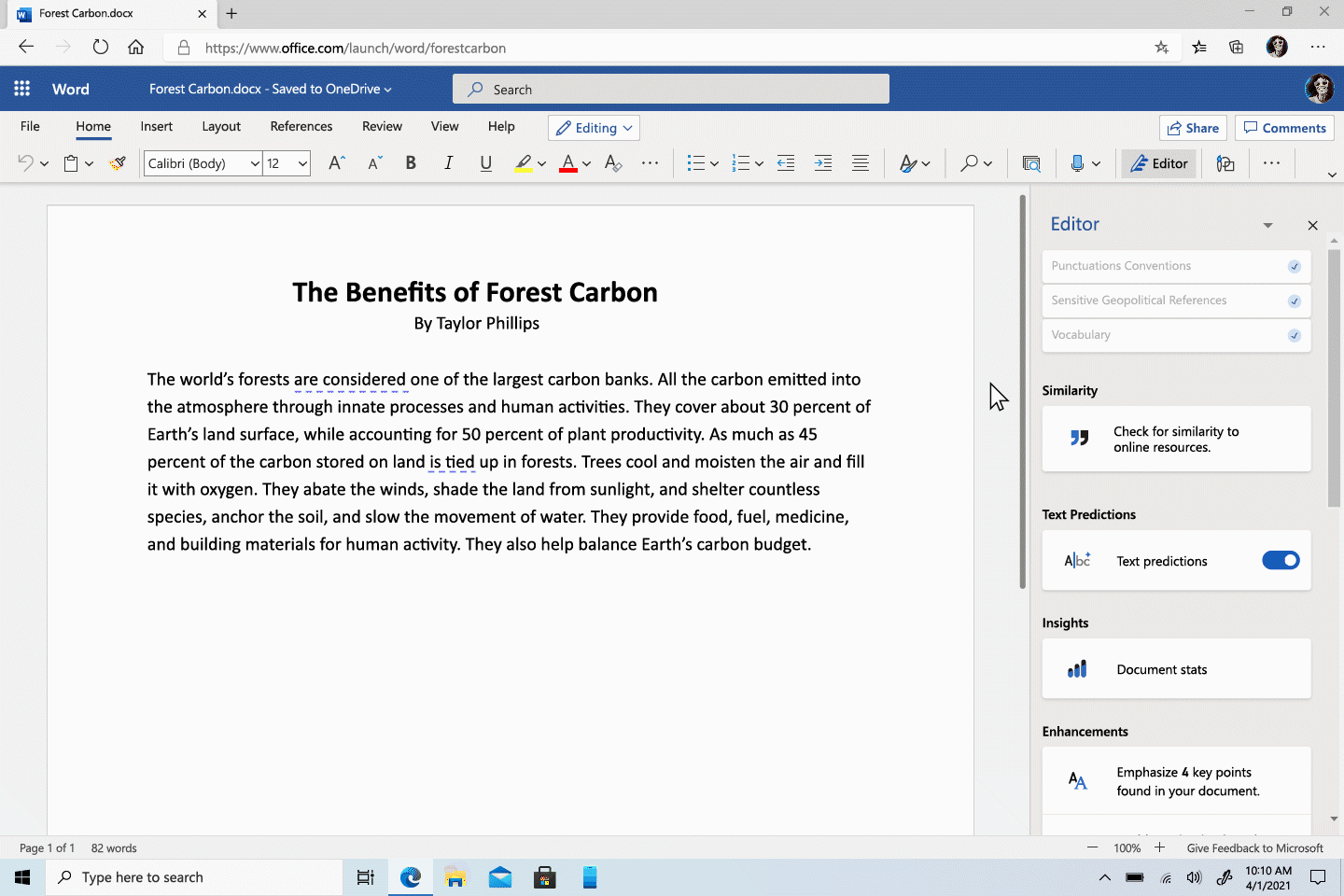Open the References ribbon tab
1344x896 pixels.
click(x=301, y=126)
